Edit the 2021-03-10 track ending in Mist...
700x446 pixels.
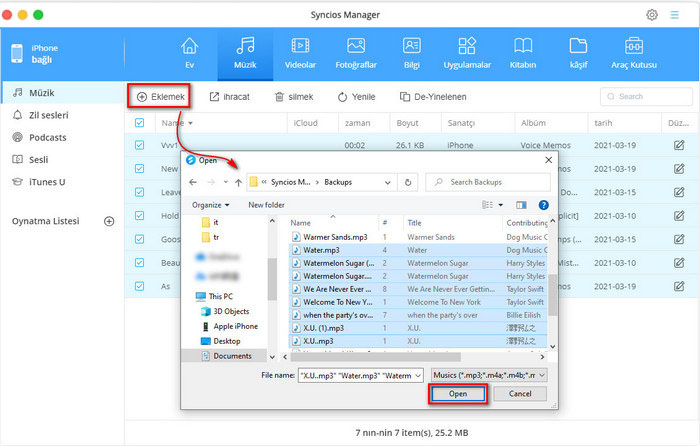click(x=679, y=263)
